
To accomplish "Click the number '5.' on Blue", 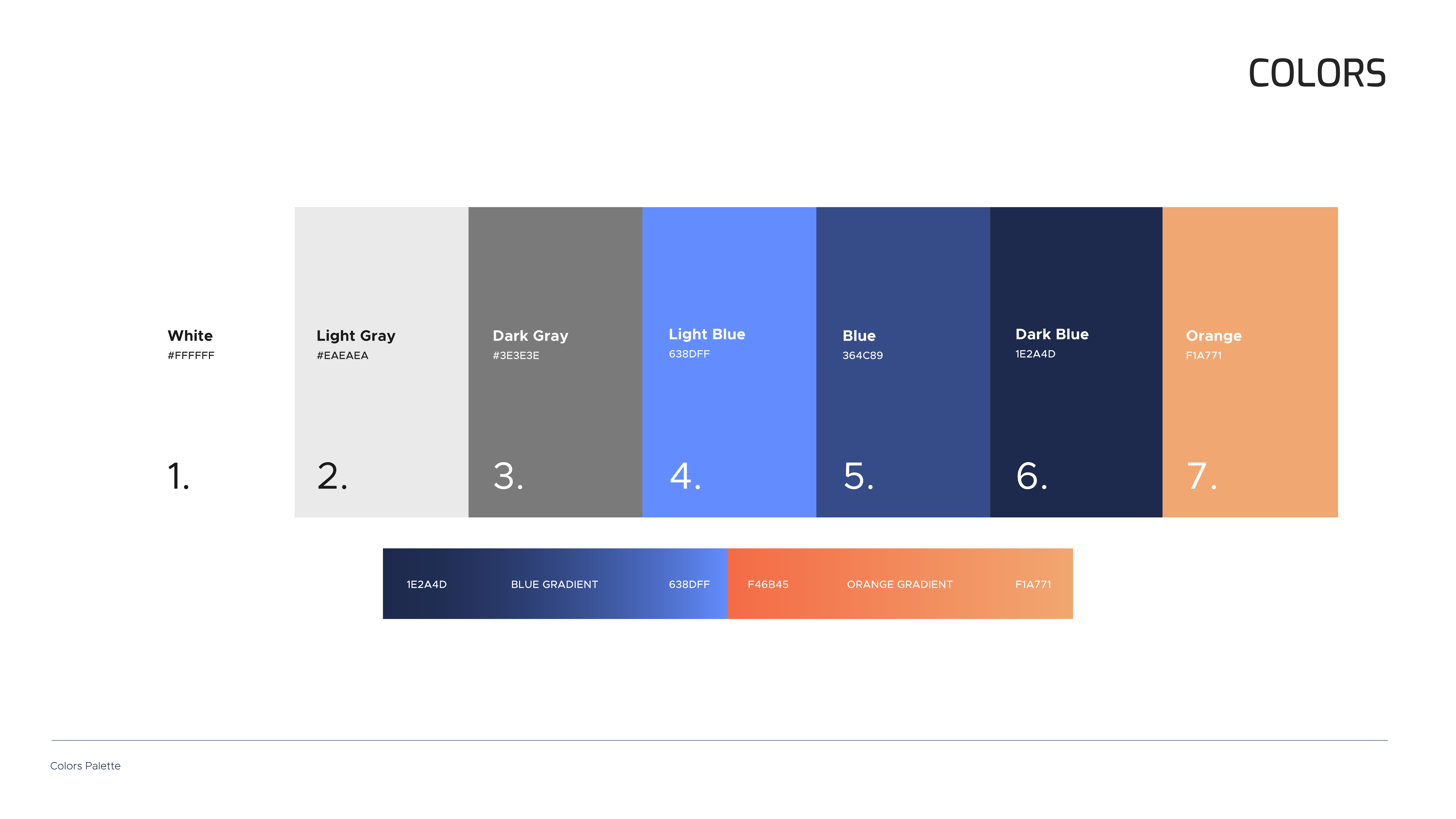I will pos(858,476).
